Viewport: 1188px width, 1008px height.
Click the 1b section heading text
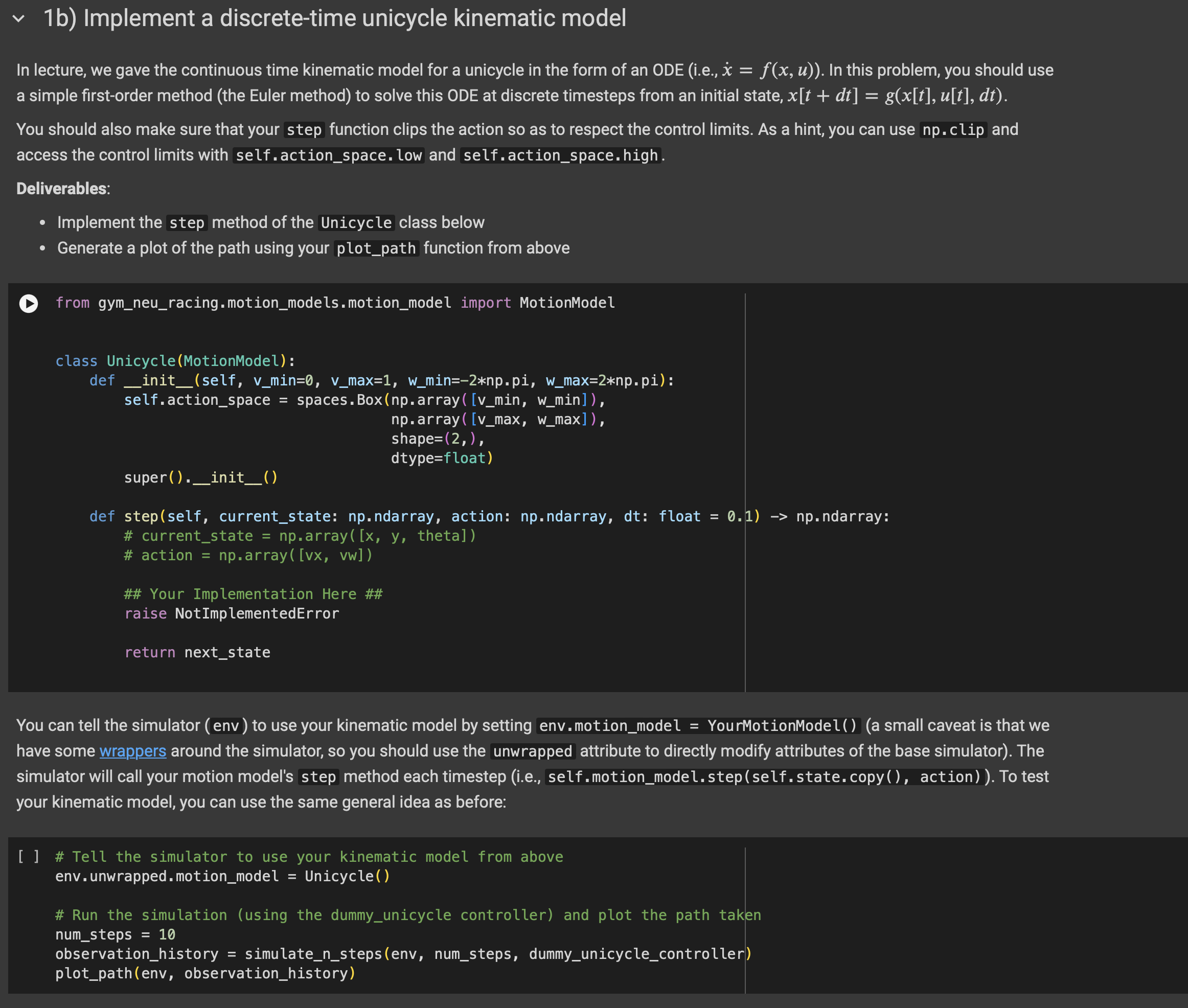[x=335, y=18]
